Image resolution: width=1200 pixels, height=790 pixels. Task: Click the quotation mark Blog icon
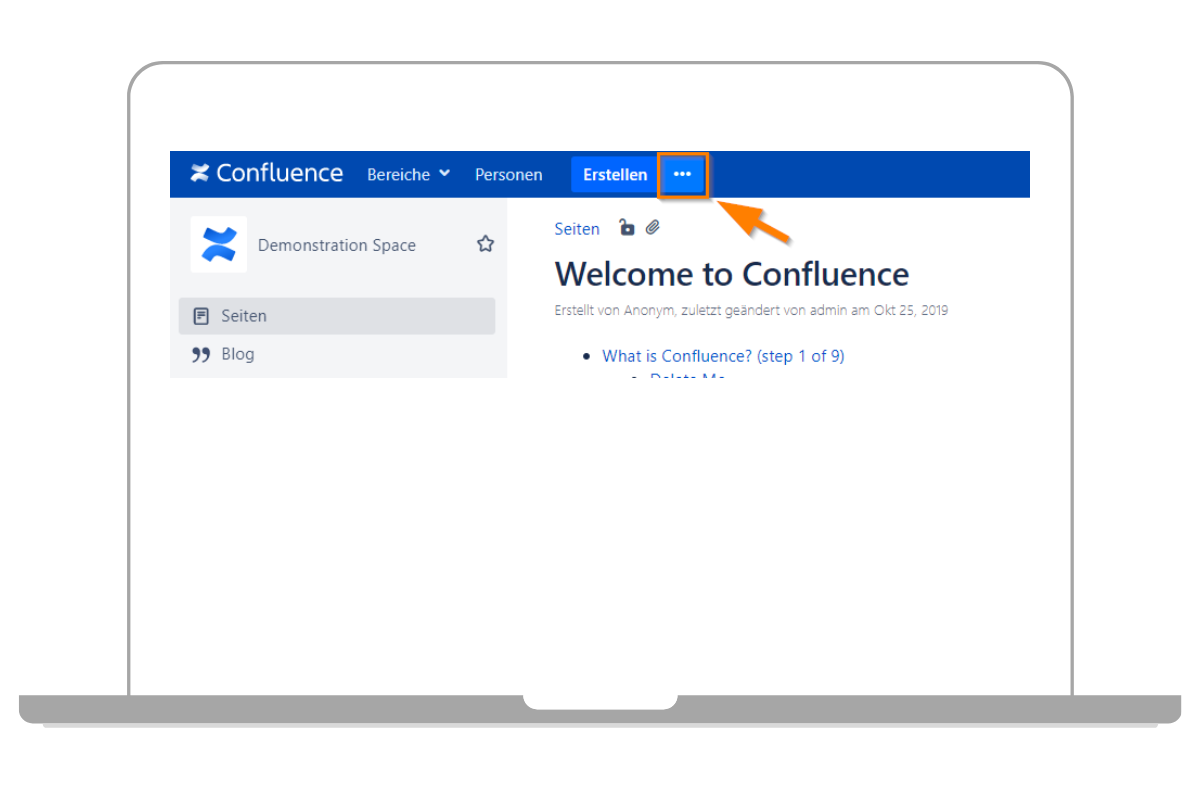tap(201, 354)
